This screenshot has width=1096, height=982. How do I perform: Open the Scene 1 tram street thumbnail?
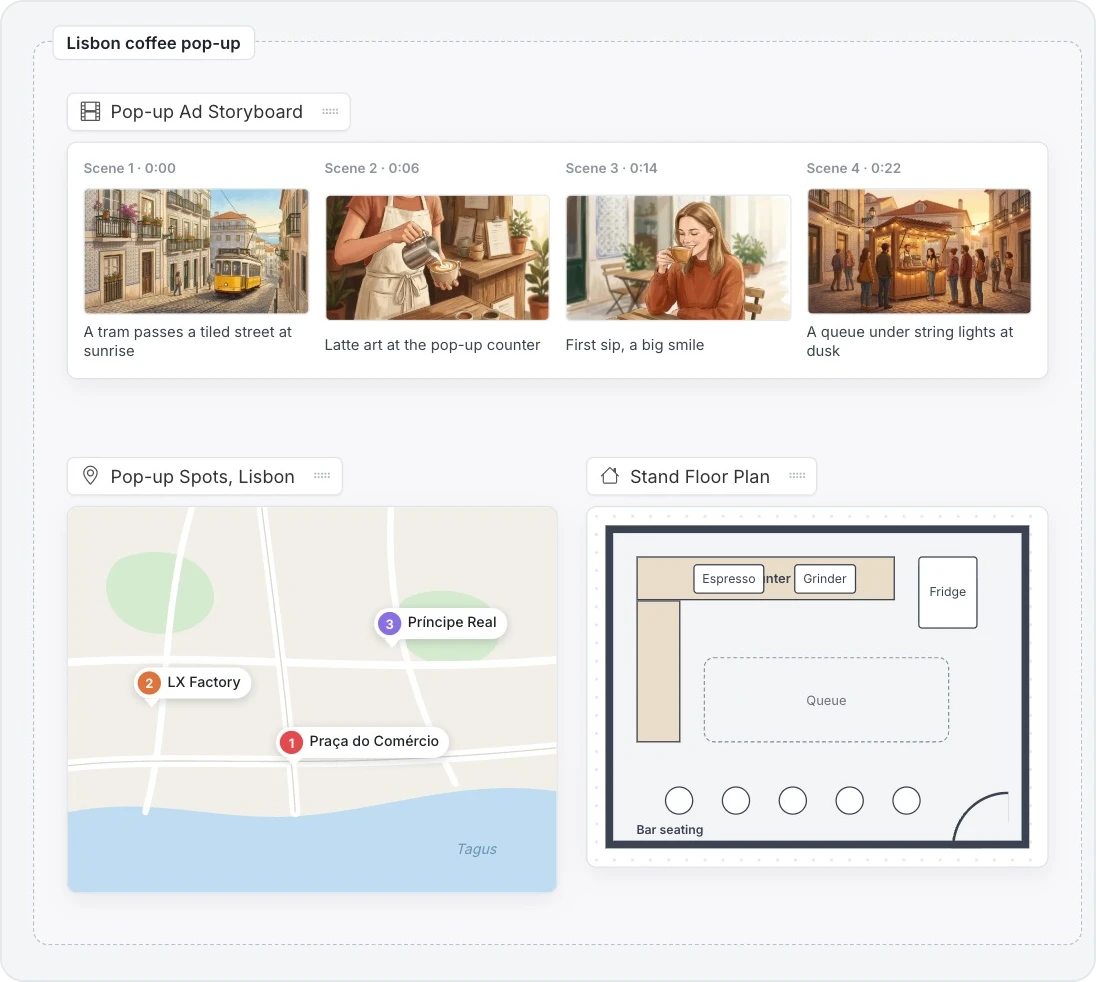click(x=196, y=251)
